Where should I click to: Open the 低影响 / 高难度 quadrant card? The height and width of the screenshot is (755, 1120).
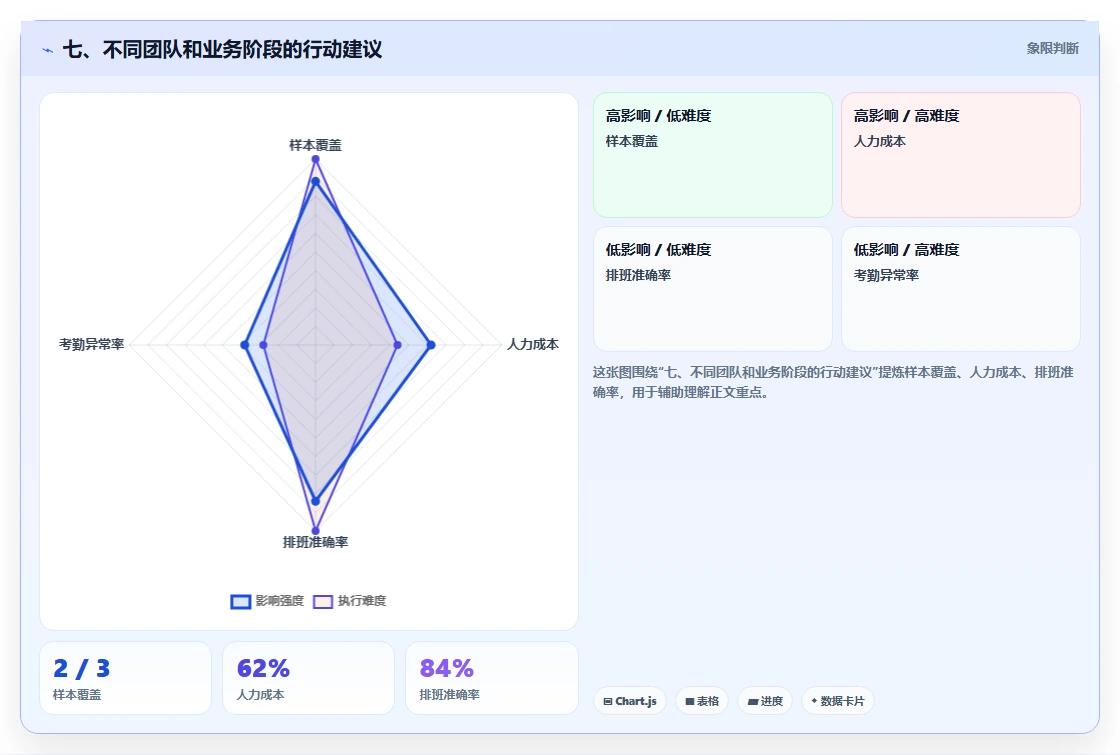(961, 289)
